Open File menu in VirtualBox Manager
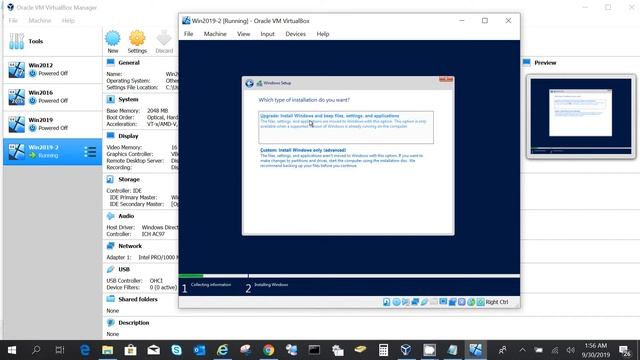This screenshot has height=360, width=640. click(x=13, y=20)
